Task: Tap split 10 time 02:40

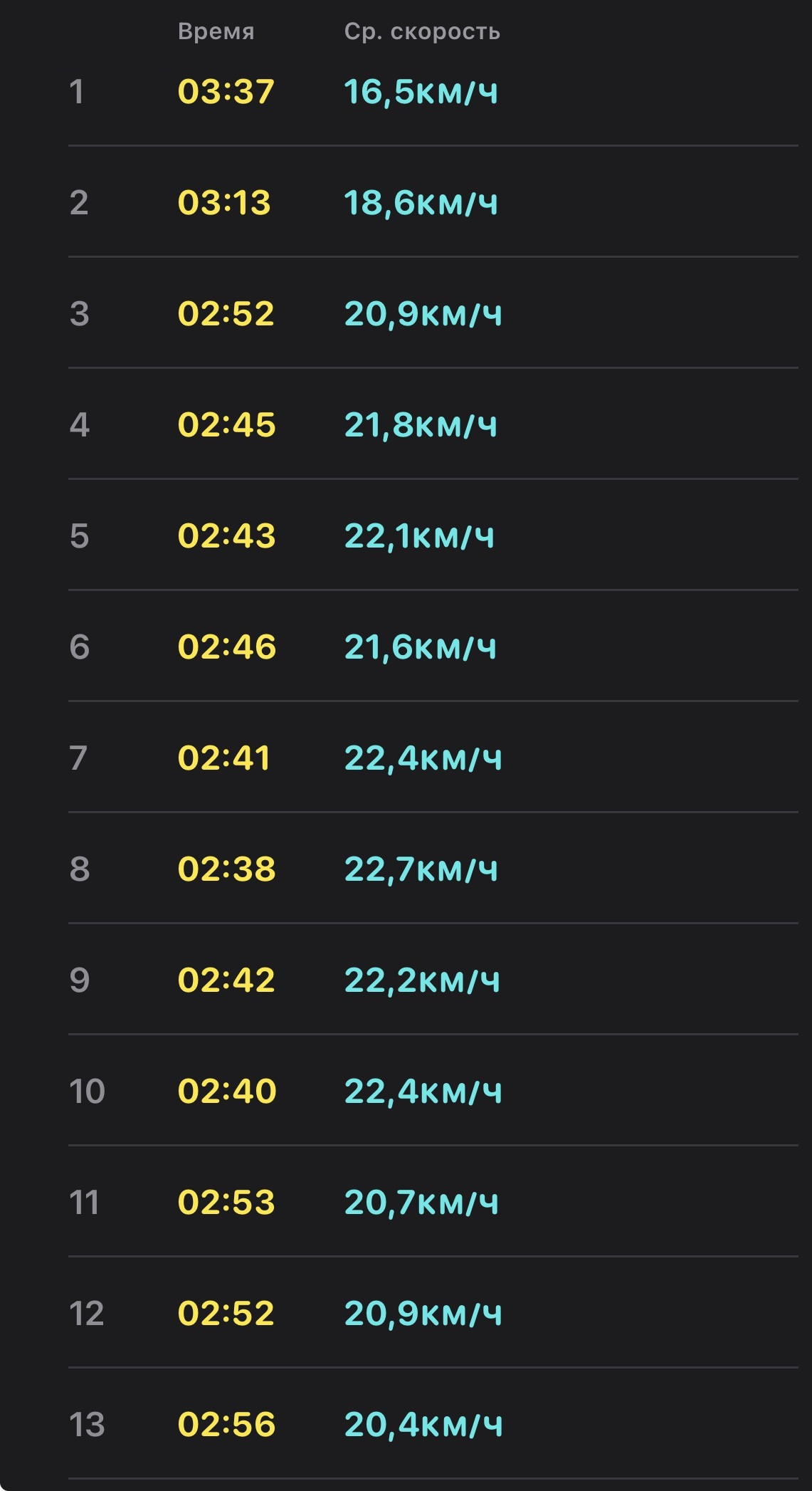Action: pos(226,1092)
